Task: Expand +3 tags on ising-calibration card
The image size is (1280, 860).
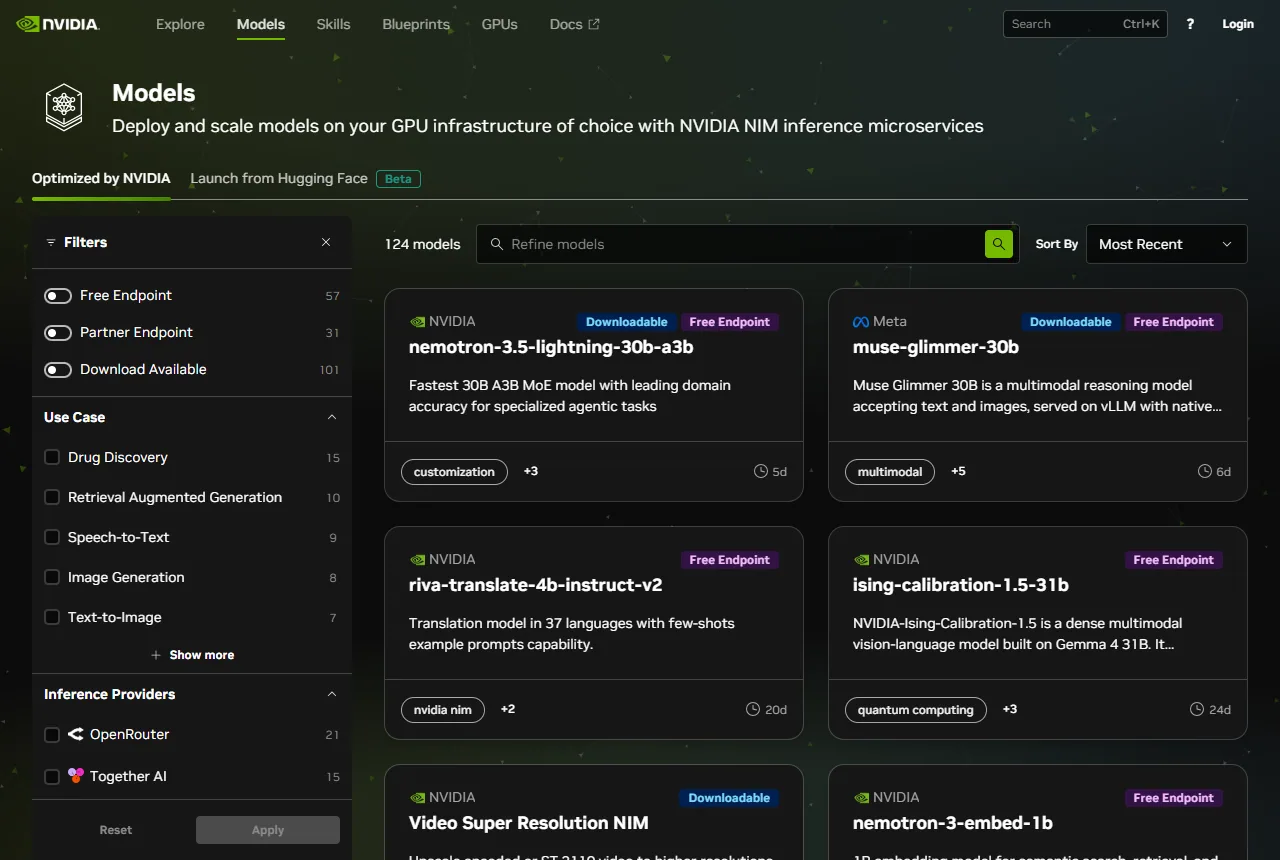Action: [x=1010, y=709]
